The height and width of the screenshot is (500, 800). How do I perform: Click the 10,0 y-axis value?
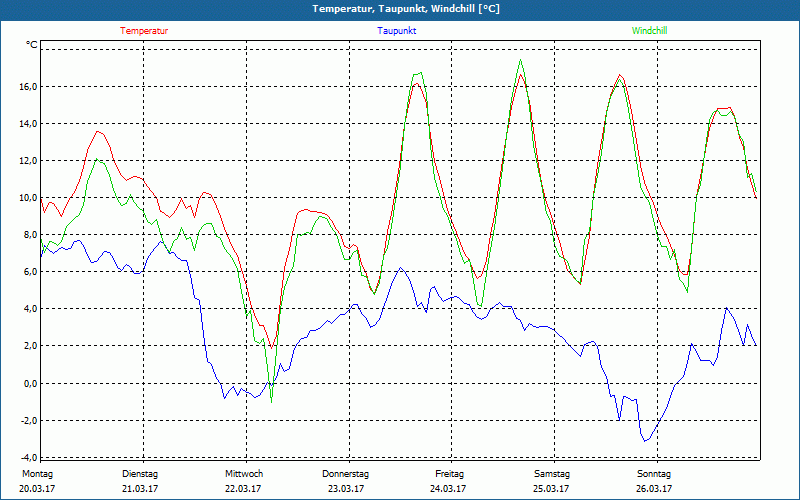[x=29, y=198]
